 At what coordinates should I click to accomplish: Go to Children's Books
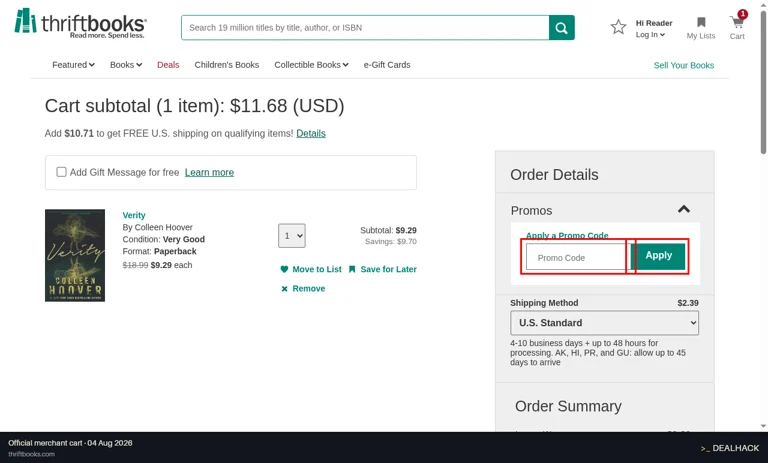pos(227,65)
